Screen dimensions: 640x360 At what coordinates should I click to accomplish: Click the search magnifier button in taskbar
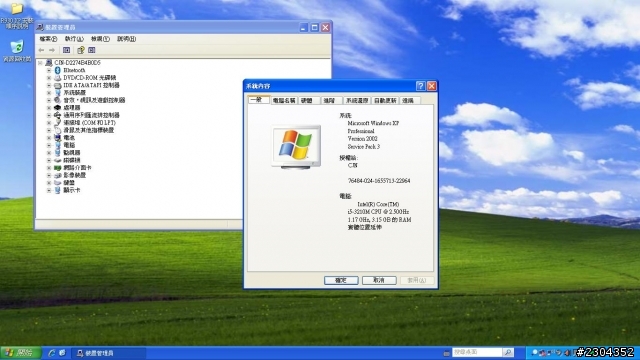click(508, 352)
